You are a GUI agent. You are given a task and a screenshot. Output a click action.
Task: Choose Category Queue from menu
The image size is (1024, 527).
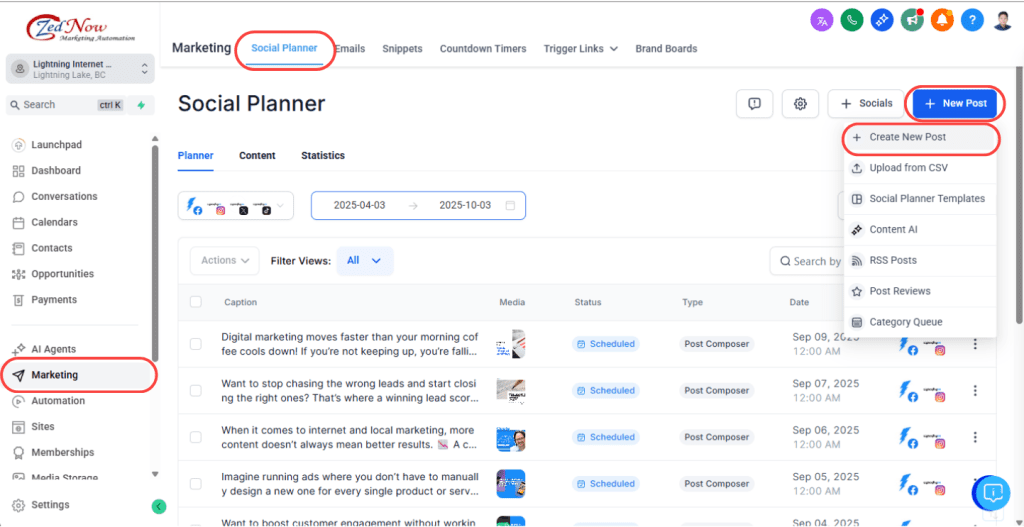[920, 322]
